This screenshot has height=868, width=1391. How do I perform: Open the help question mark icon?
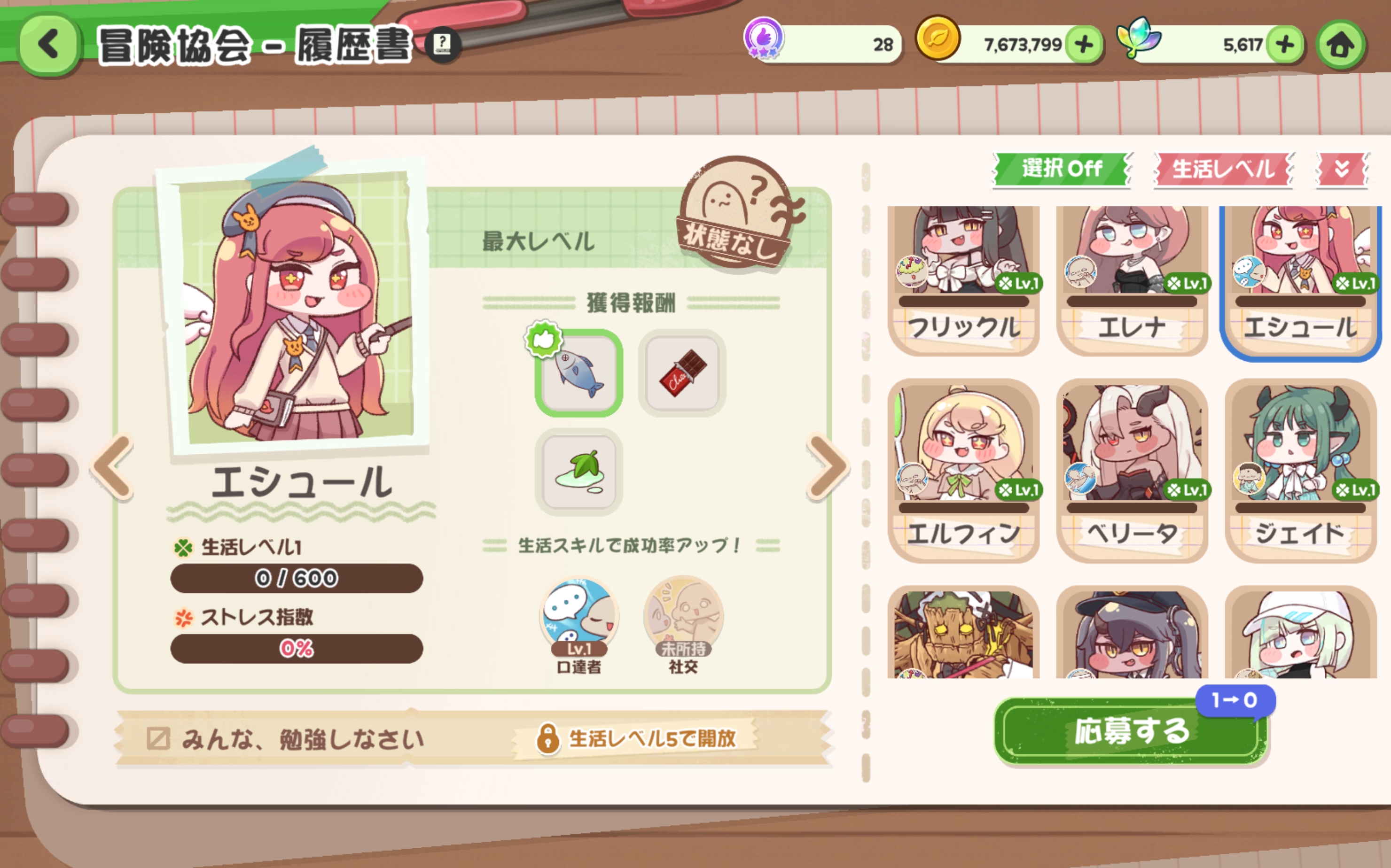442,44
